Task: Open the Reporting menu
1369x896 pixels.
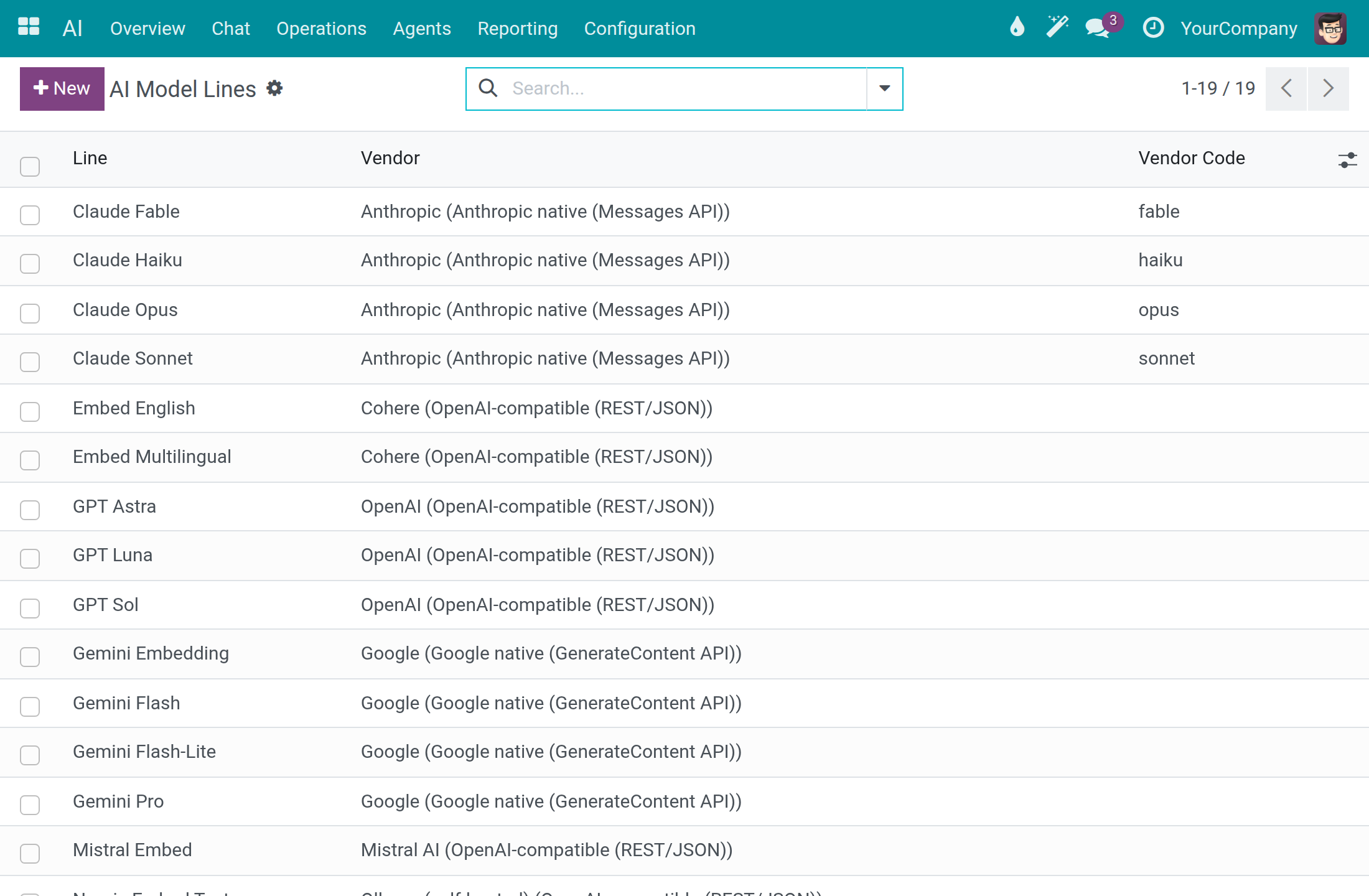Action: [x=518, y=29]
